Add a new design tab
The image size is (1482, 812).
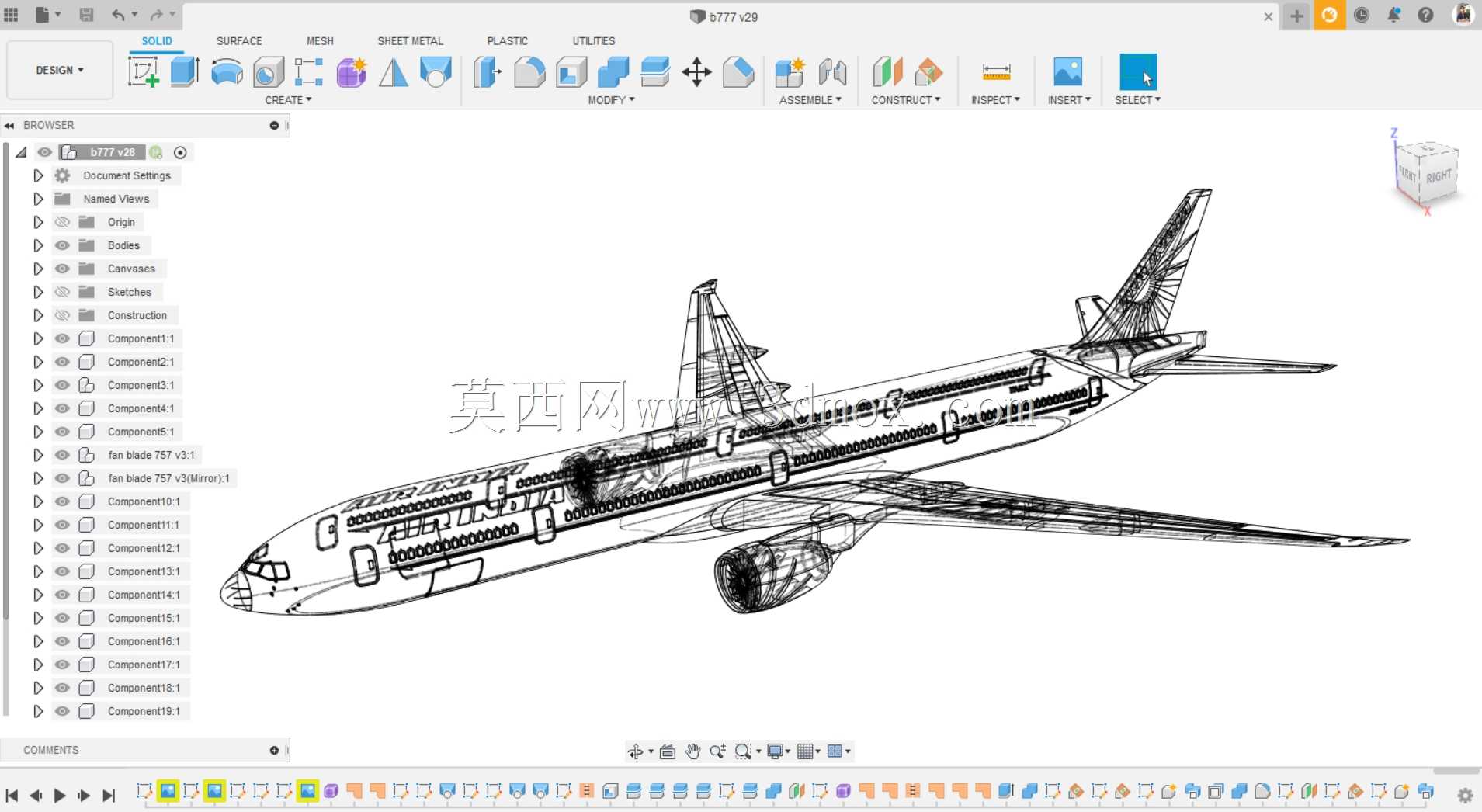pos(1296,16)
